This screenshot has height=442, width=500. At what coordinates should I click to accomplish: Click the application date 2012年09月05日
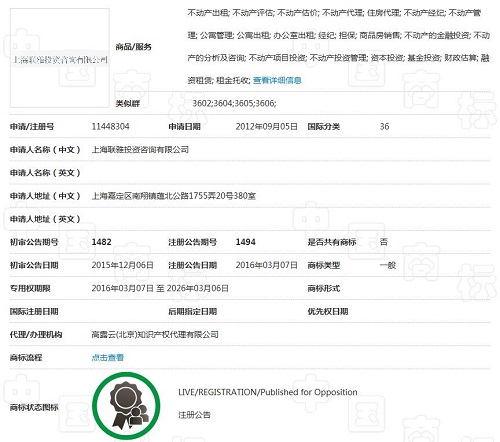(x=266, y=127)
